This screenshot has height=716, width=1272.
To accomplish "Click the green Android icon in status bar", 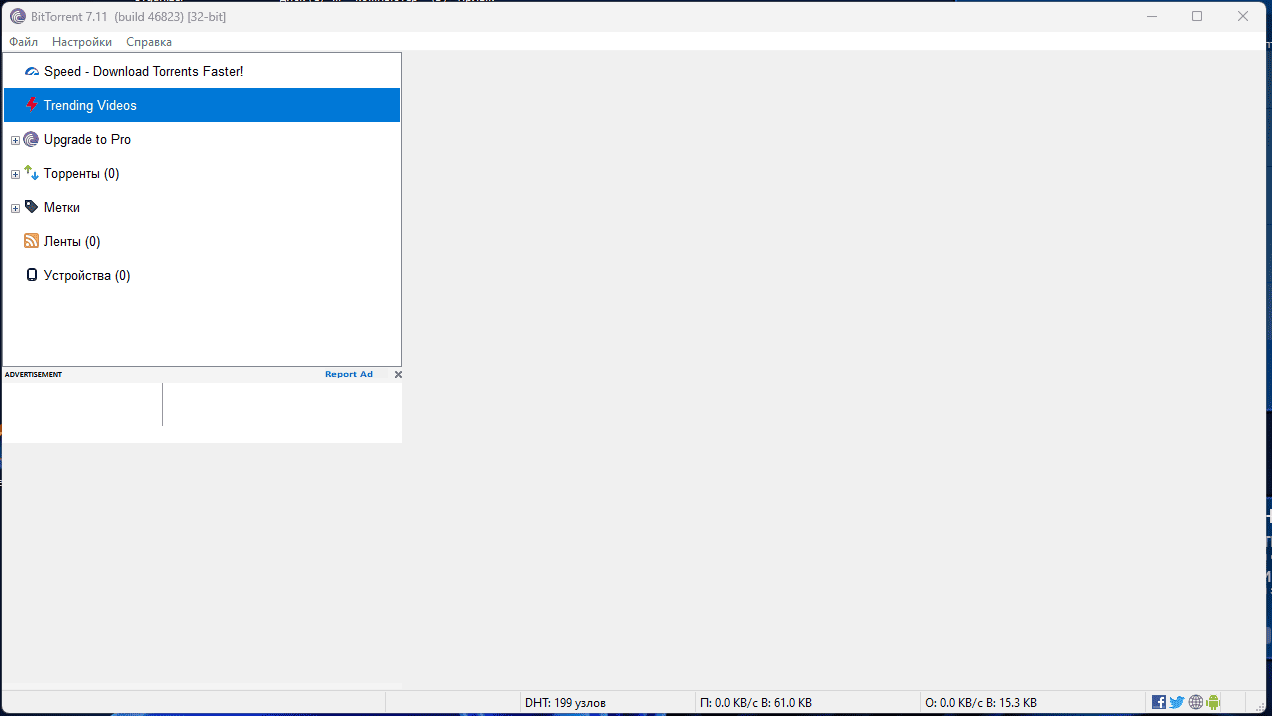I will [x=1213, y=702].
